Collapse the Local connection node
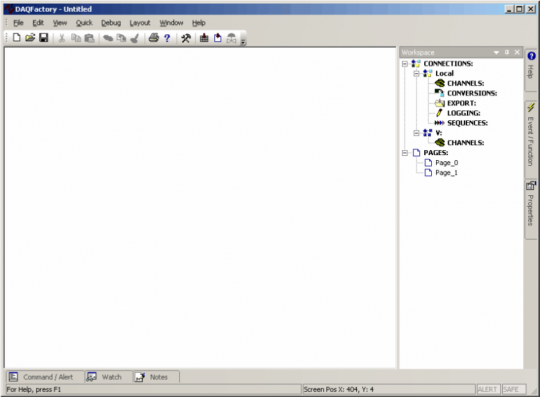The height and width of the screenshot is (397, 540). point(417,73)
